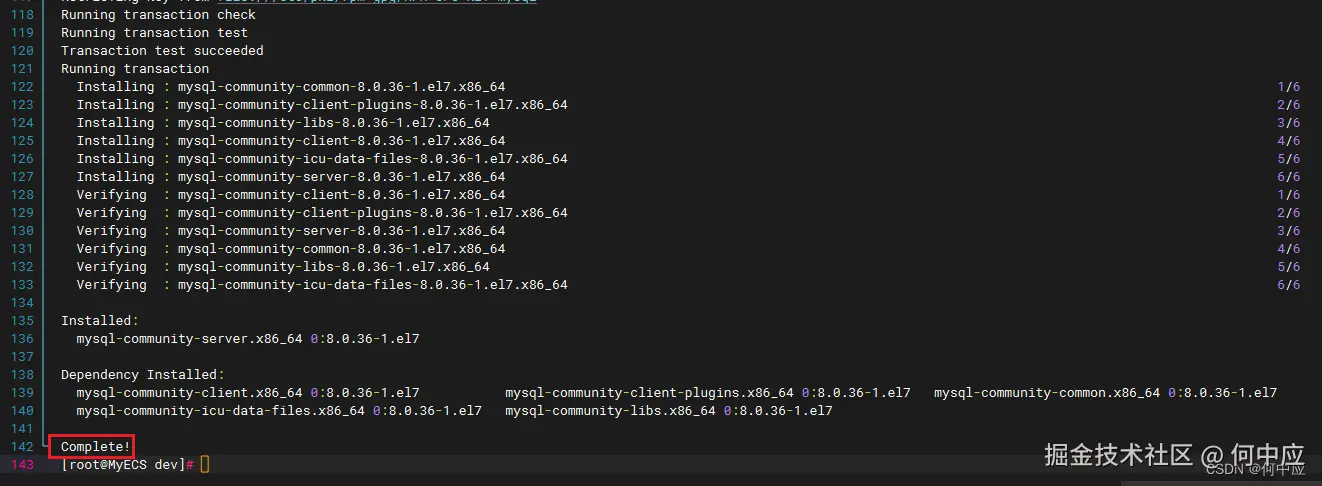Click 'Installed:' heading on line 135
This screenshot has width=1322, height=486.
tap(96, 320)
